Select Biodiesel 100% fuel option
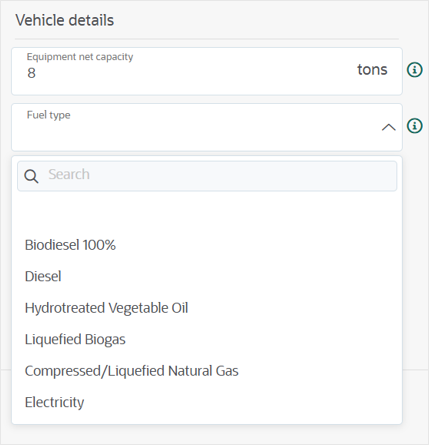 [207, 245]
